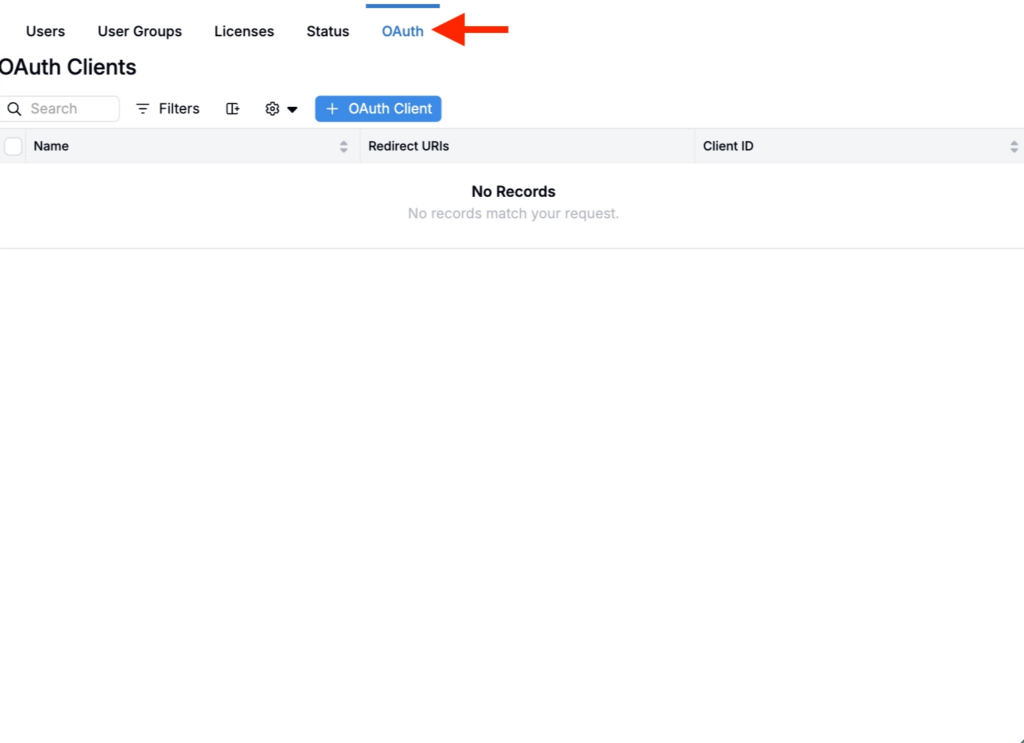Image resolution: width=1024 pixels, height=743 pixels.
Task: Click the Client ID column header
Action: (x=728, y=146)
